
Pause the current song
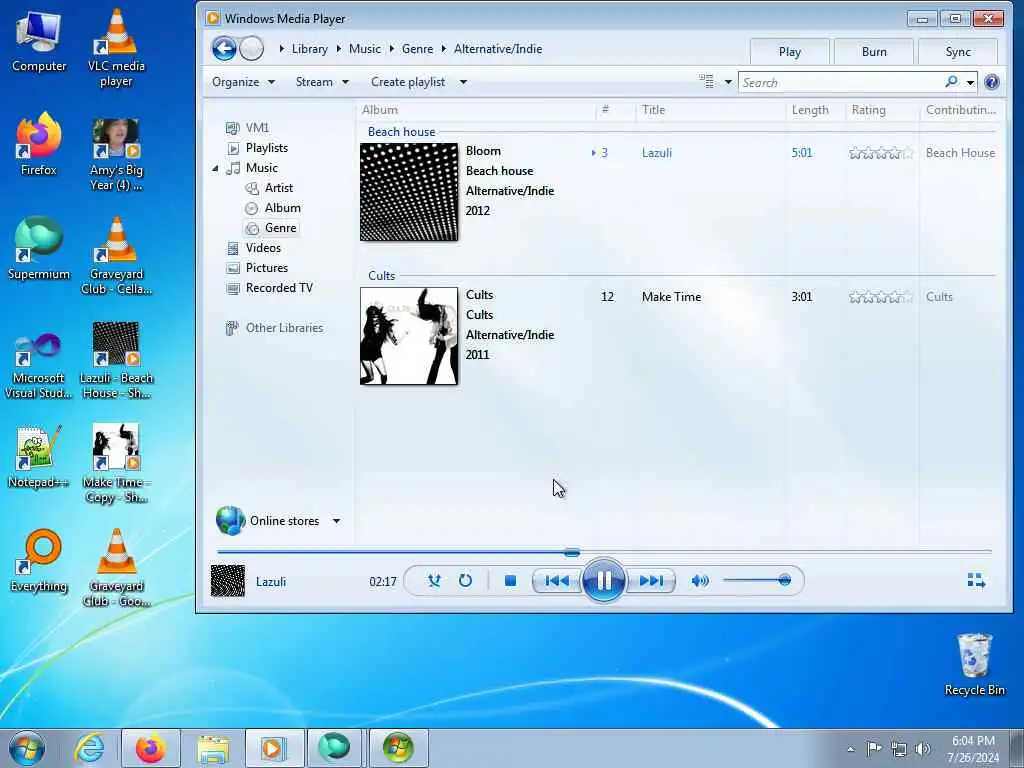coord(604,581)
